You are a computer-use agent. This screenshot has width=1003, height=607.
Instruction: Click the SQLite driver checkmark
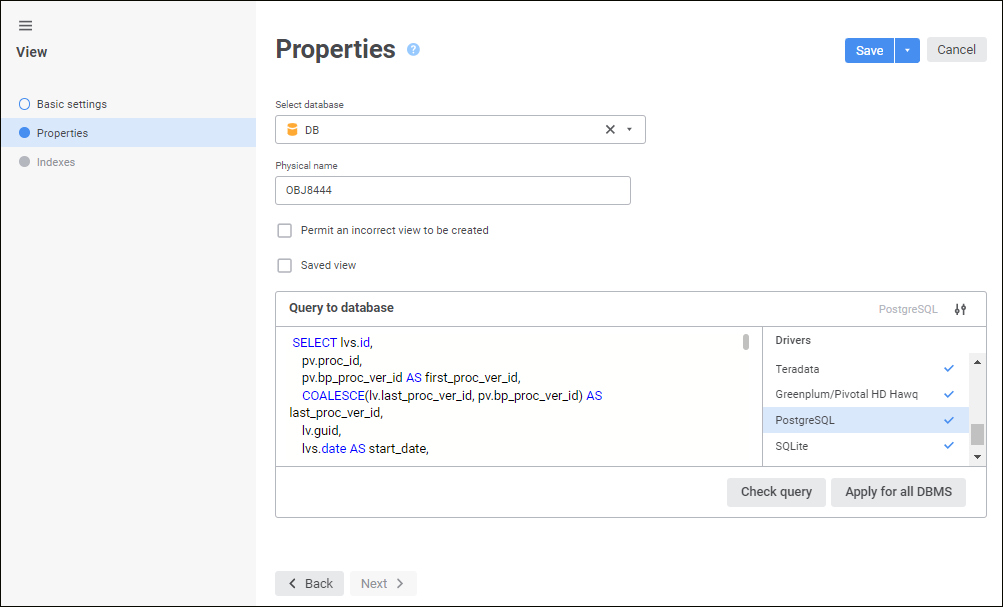tap(949, 445)
